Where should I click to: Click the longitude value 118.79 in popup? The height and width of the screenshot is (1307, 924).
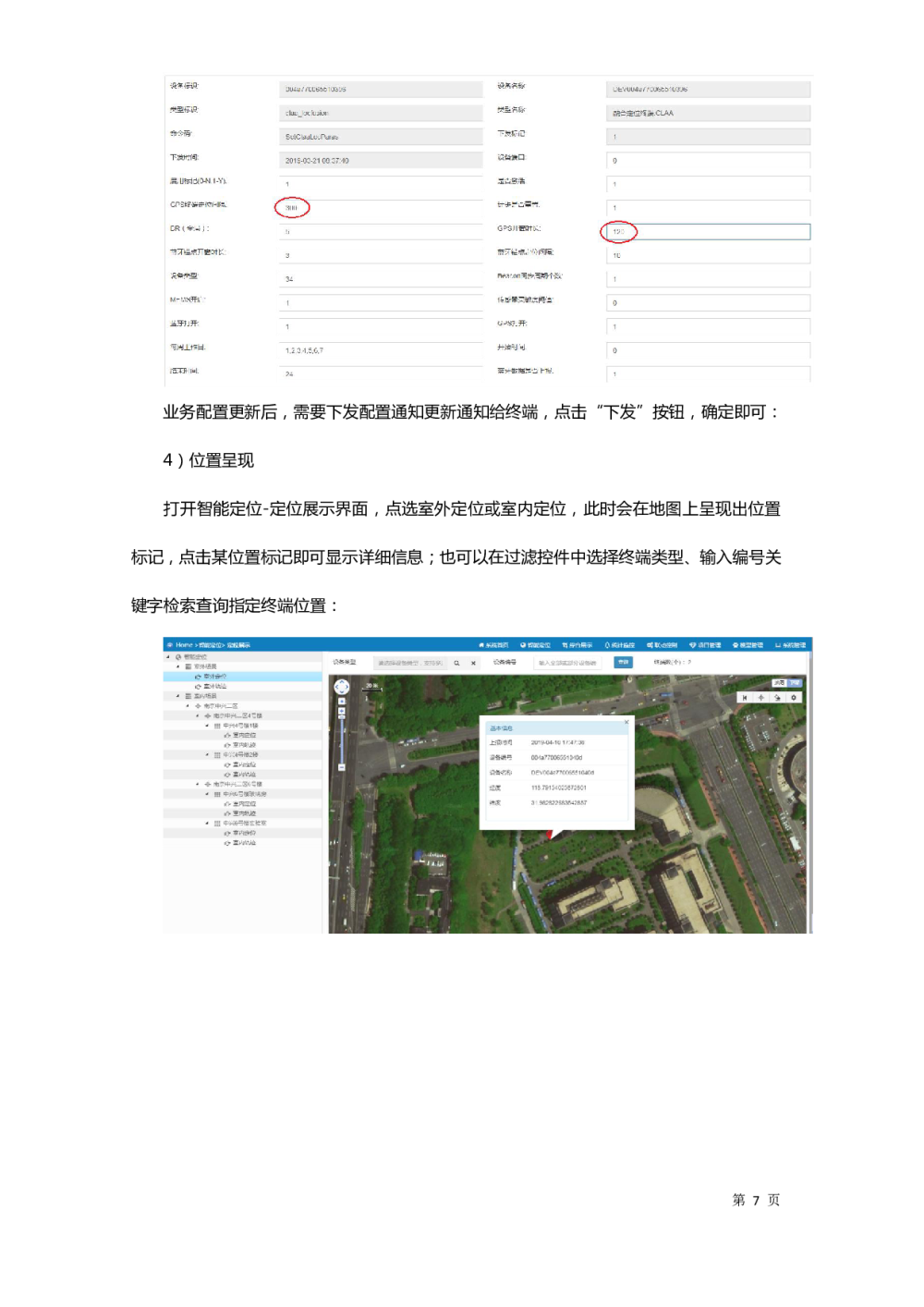(559, 788)
